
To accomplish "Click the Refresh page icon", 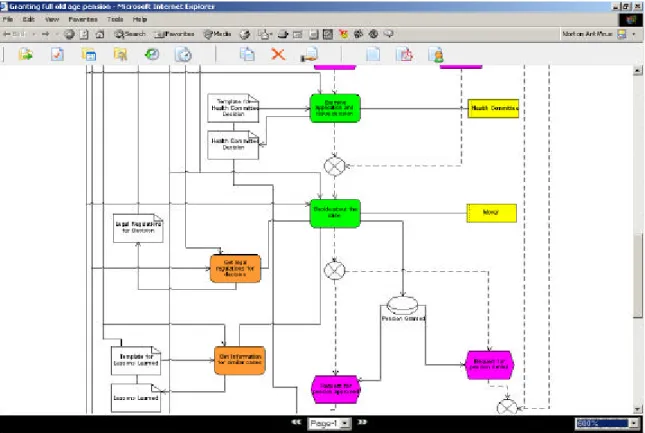I will [84, 34].
